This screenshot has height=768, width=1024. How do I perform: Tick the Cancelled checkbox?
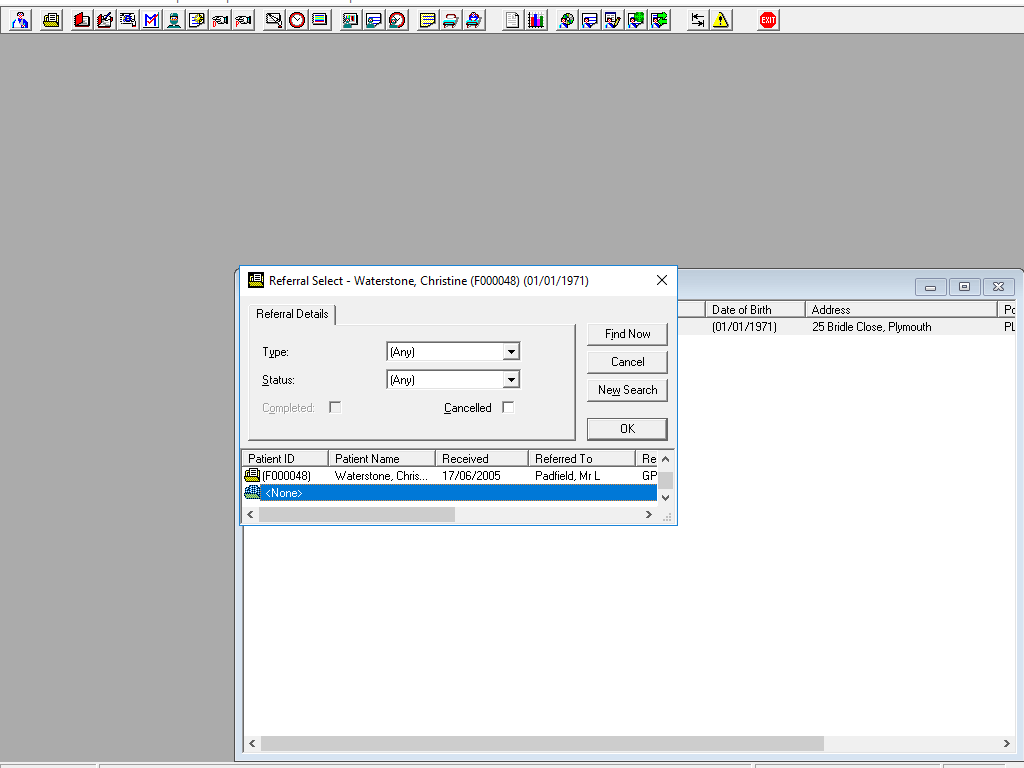coord(508,408)
